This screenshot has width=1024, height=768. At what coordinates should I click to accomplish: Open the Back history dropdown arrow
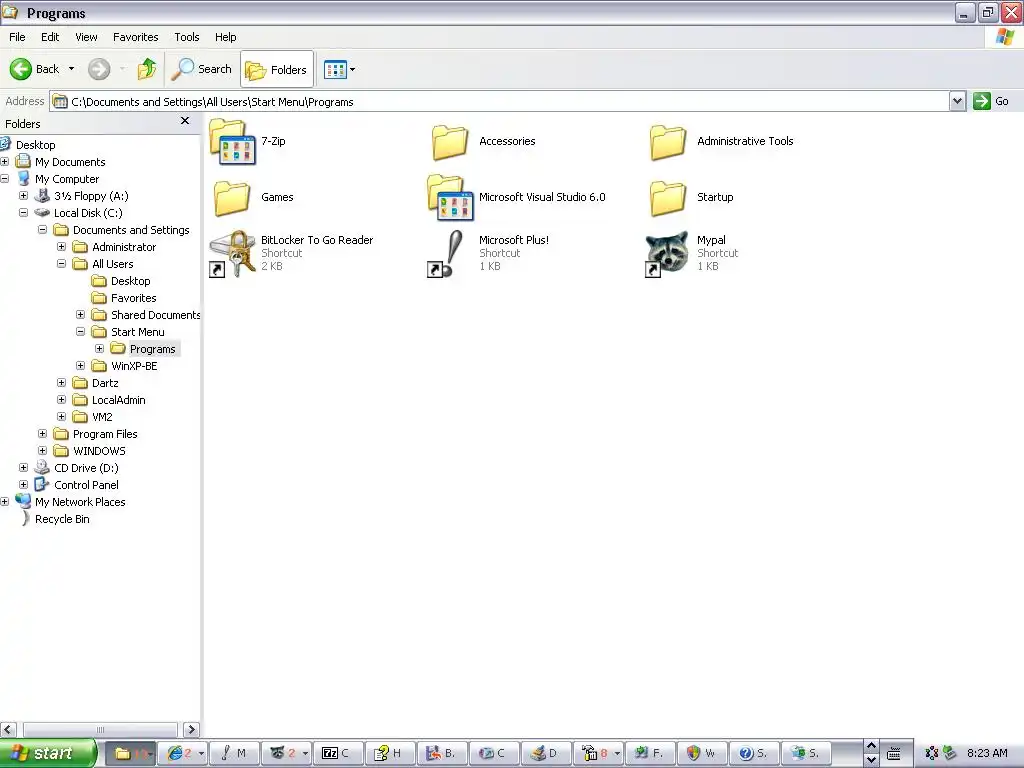pos(71,69)
